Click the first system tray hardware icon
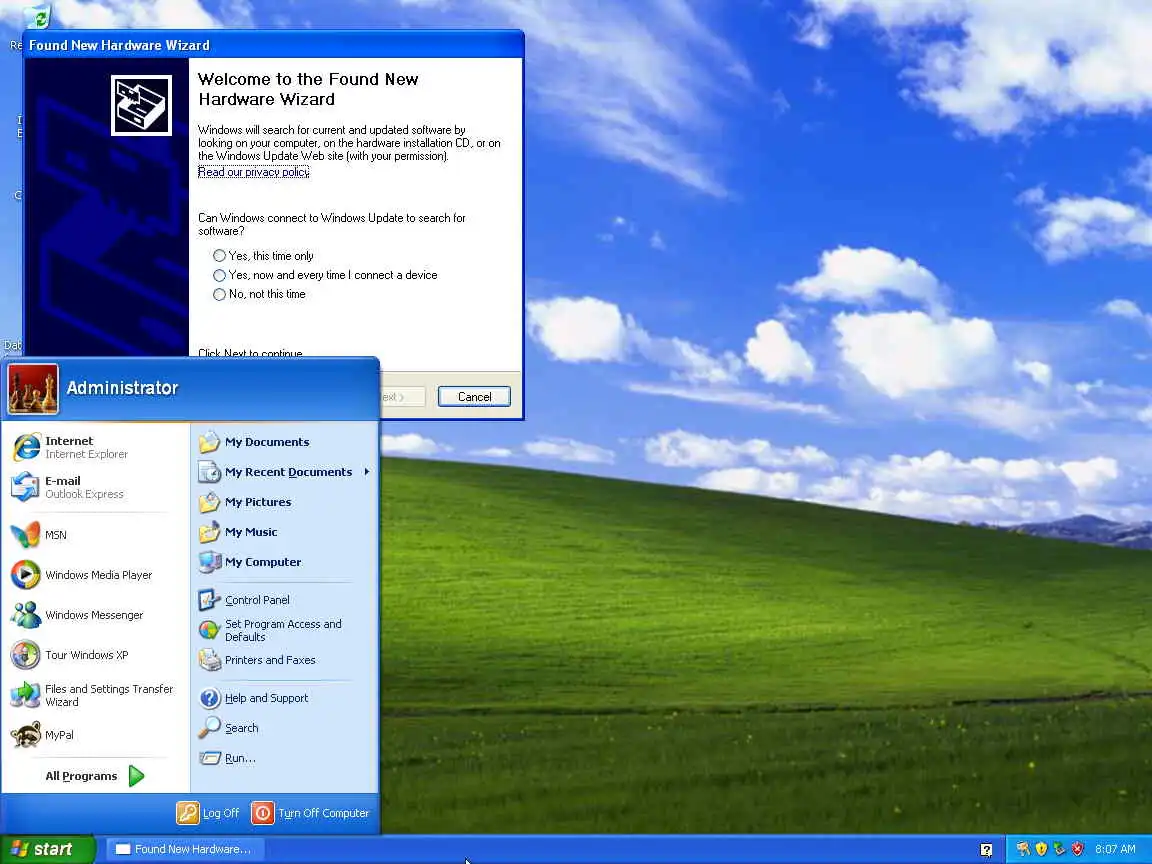1152x864 pixels. coord(1023,849)
